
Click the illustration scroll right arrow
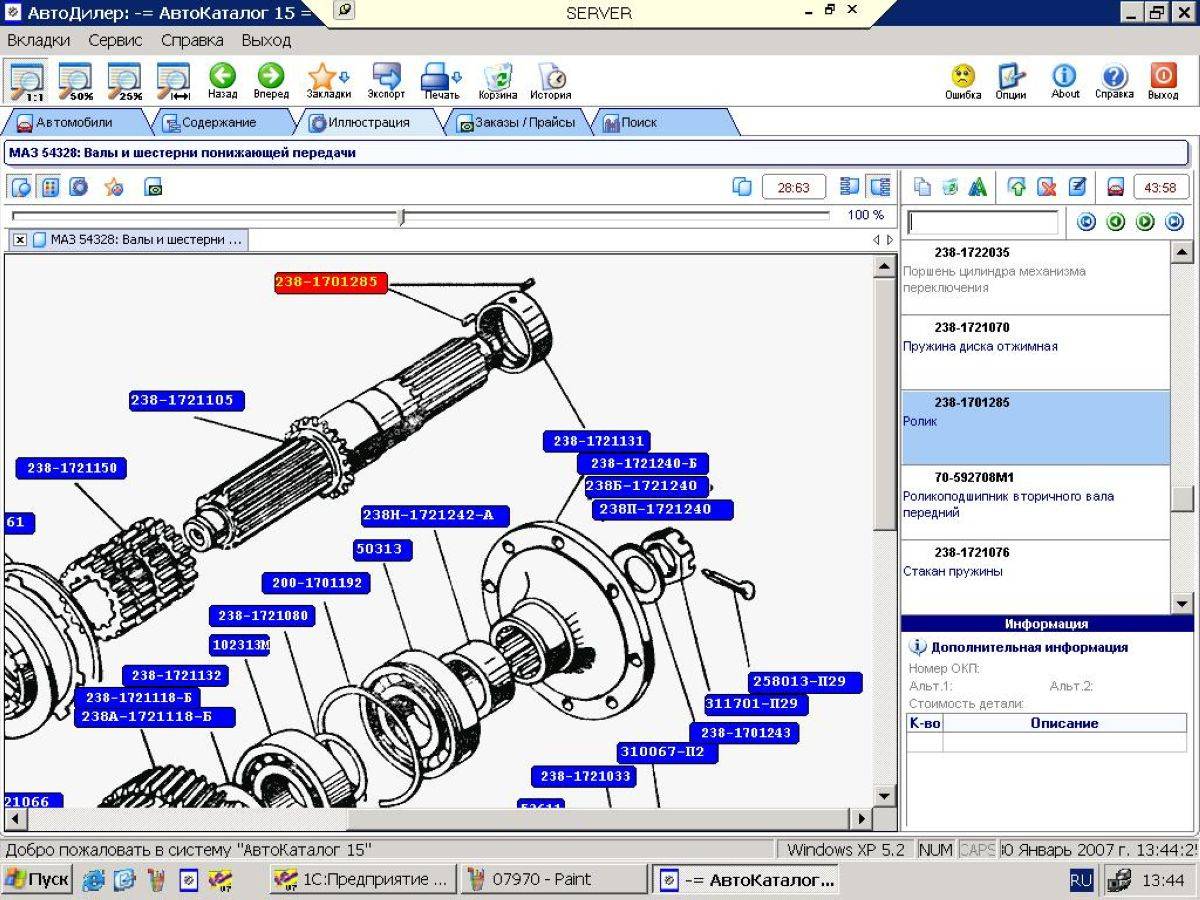point(862,819)
